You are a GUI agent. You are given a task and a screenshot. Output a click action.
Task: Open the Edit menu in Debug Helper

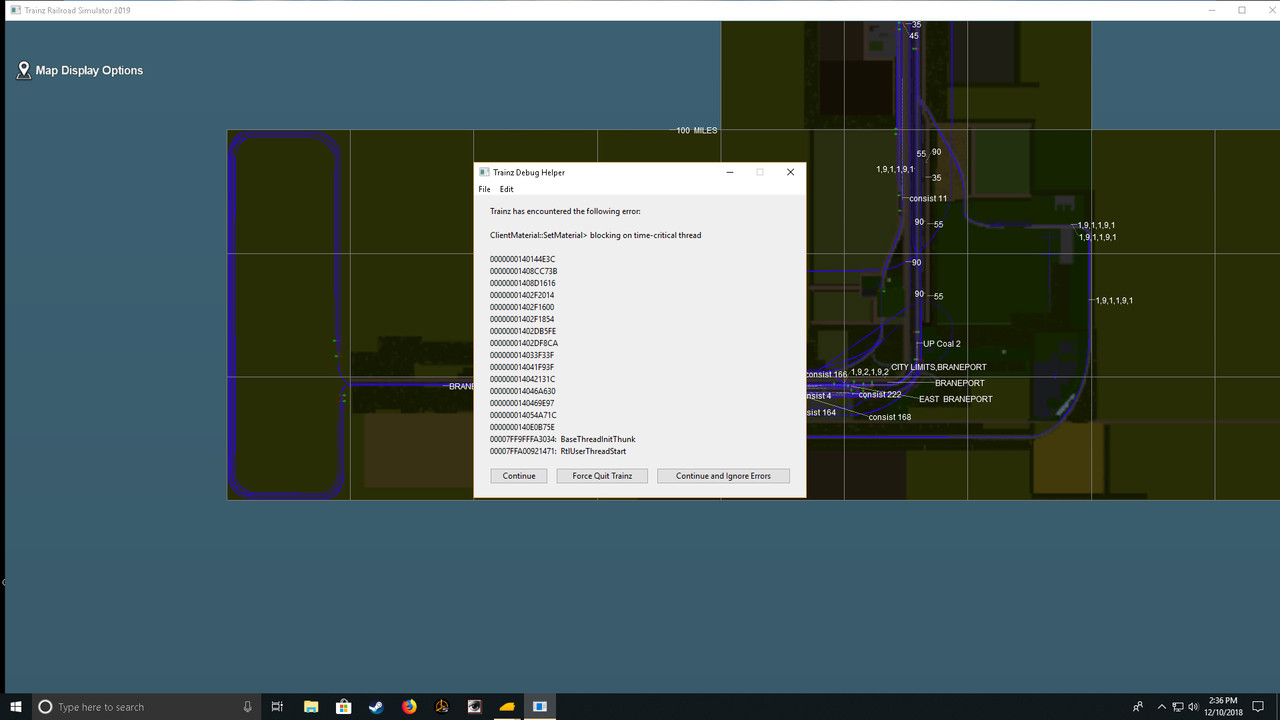click(507, 189)
